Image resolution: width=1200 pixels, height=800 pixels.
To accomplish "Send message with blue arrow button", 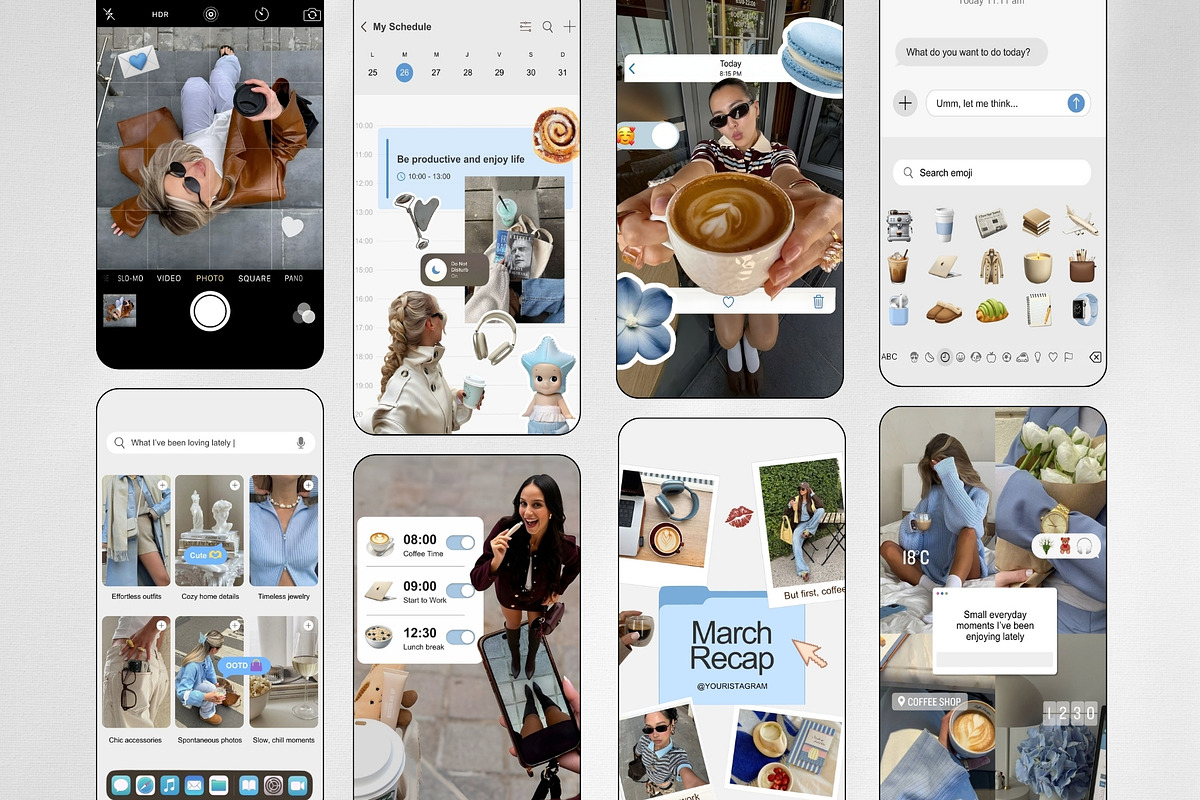I will [x=1076, y=103].
